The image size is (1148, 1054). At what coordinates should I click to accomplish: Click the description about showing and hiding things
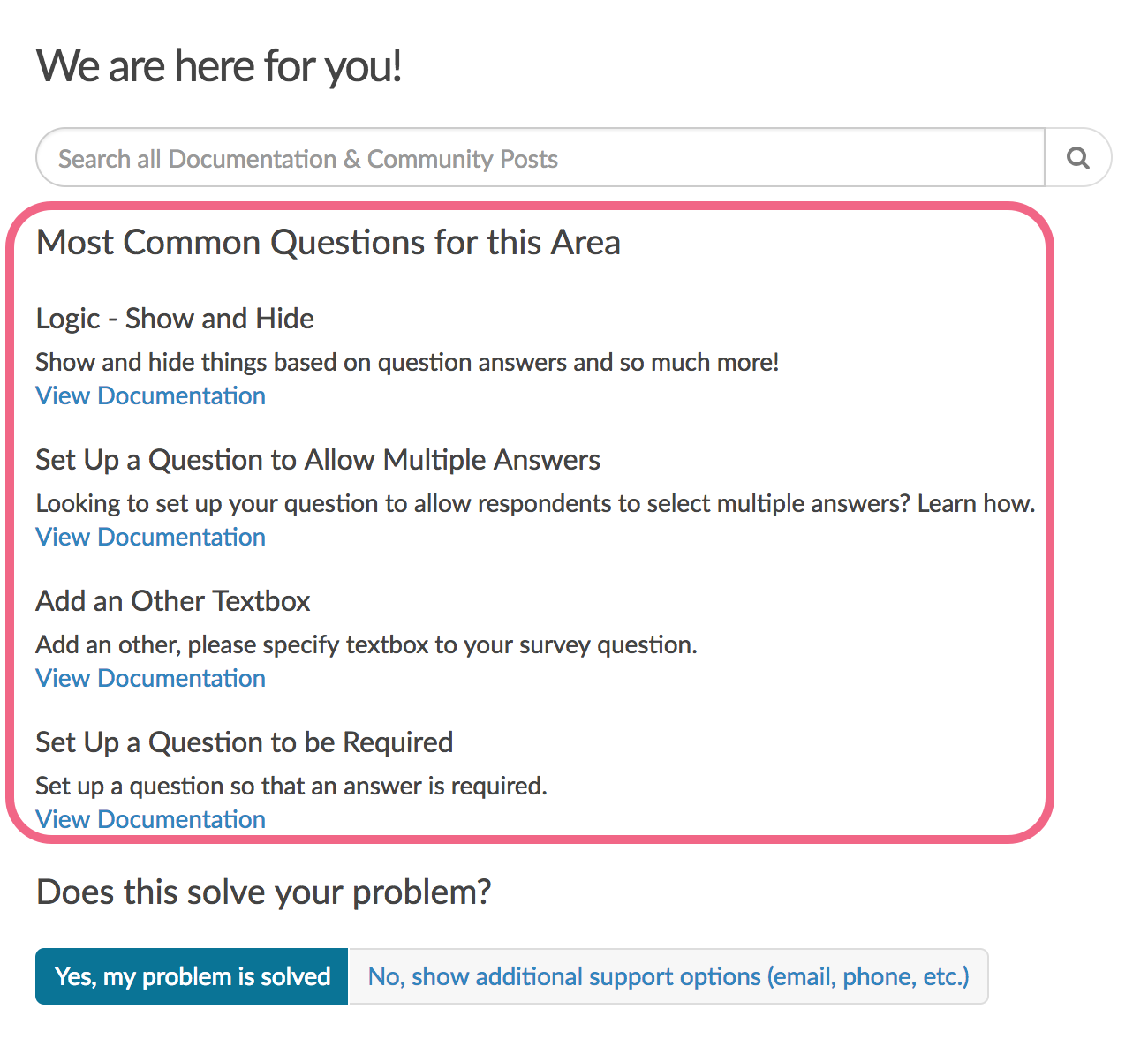coord(407,362)
